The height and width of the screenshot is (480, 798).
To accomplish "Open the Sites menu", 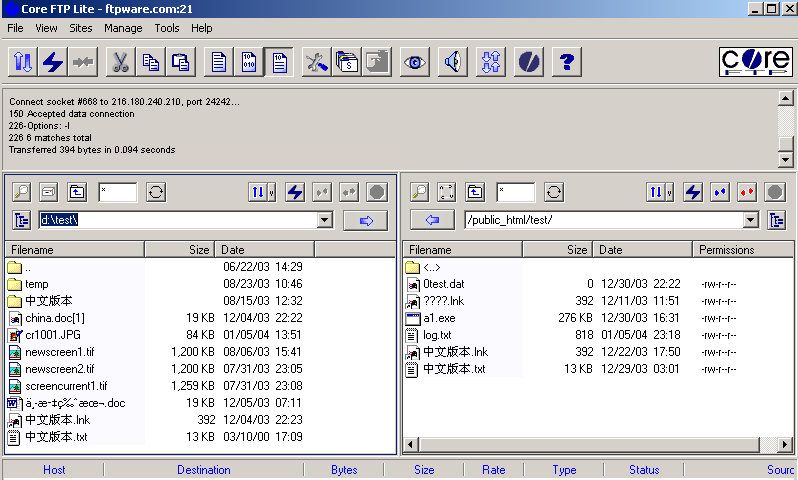I will point(81,28).
